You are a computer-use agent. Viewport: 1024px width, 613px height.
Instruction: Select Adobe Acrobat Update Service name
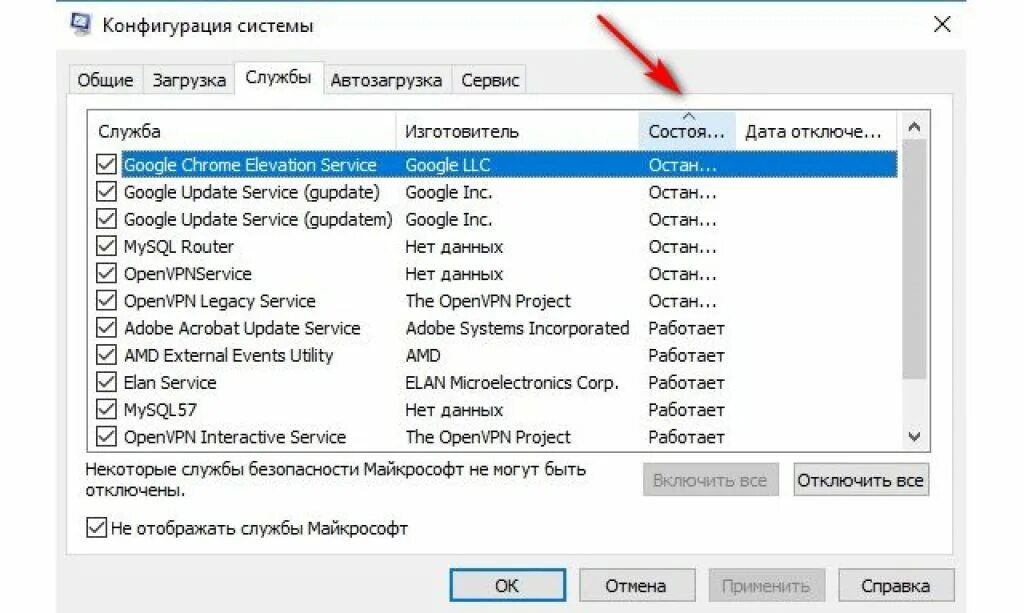pos(242,328)
